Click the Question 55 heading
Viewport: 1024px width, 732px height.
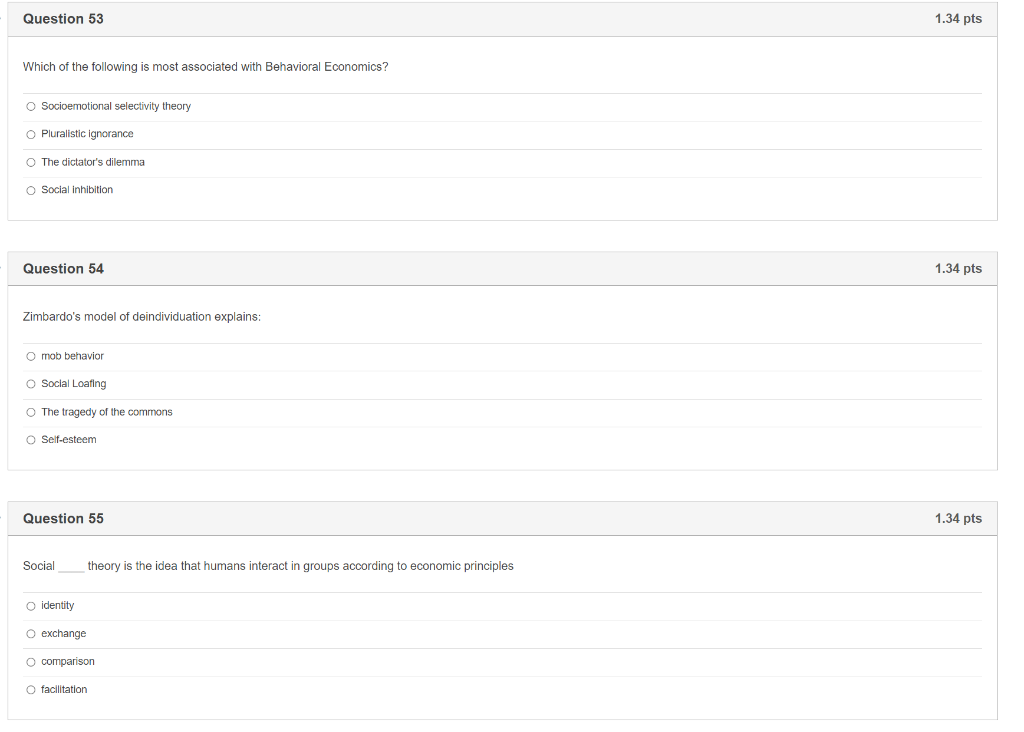[x=63, y=518]
